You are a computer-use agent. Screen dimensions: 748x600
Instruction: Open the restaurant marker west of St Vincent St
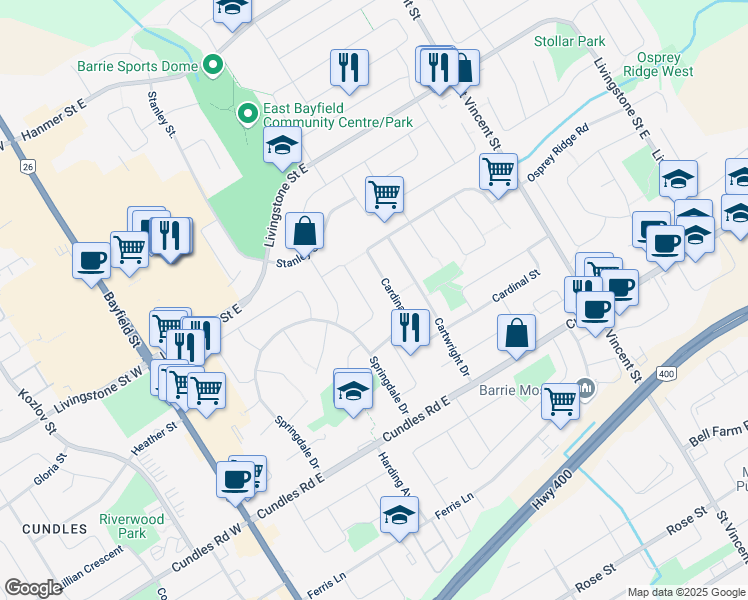click(x=349, y=71)
